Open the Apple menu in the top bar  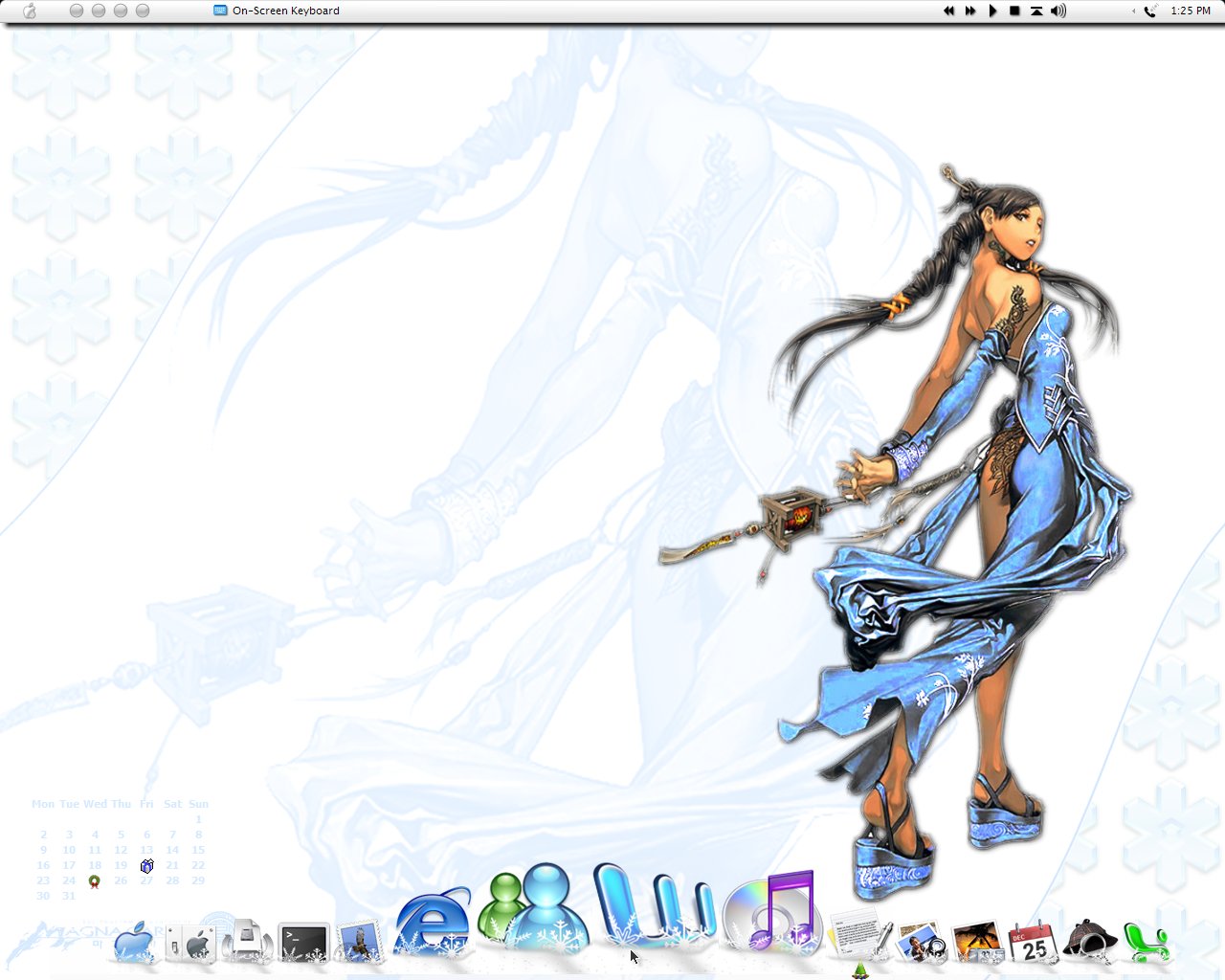tap(30, 11)
